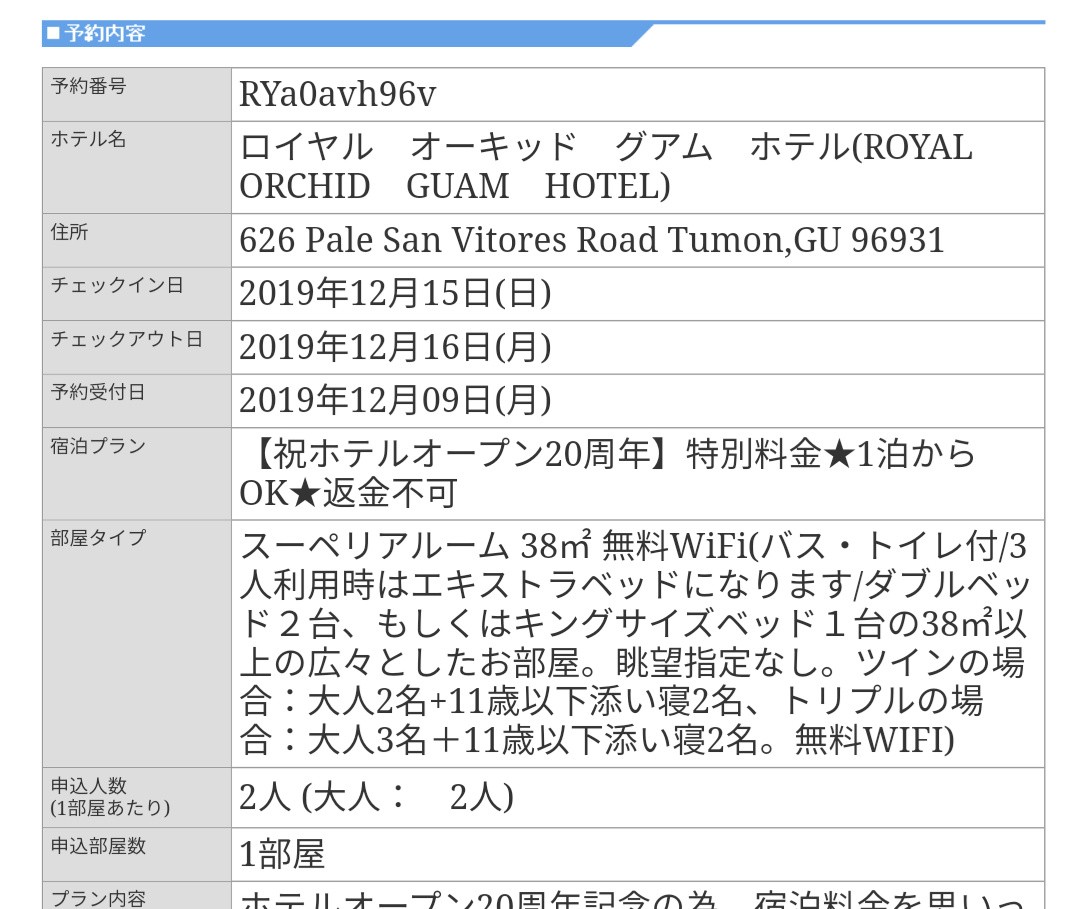1080x909 pixels.
Task: Select the 予約番号 label cell
Action: point(137,94)
